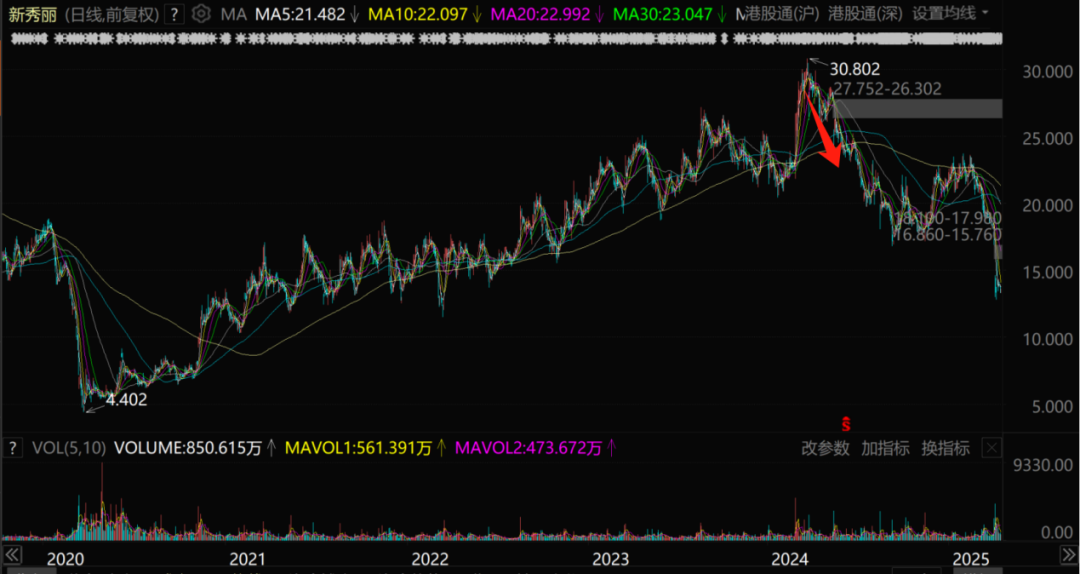Click the VOLUME:850.615万 readout
Viewport: 1080px width, 574px height.
188,449
